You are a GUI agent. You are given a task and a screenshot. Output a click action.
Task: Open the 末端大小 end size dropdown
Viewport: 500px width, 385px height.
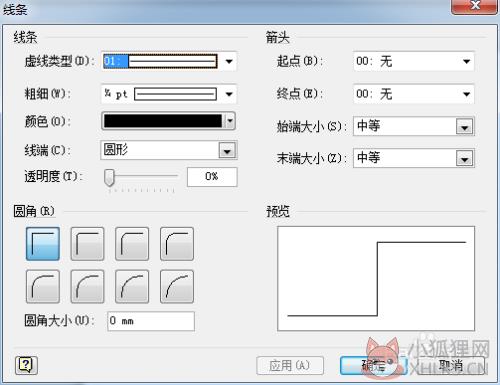pyautogui.click(x=465, y=159)
